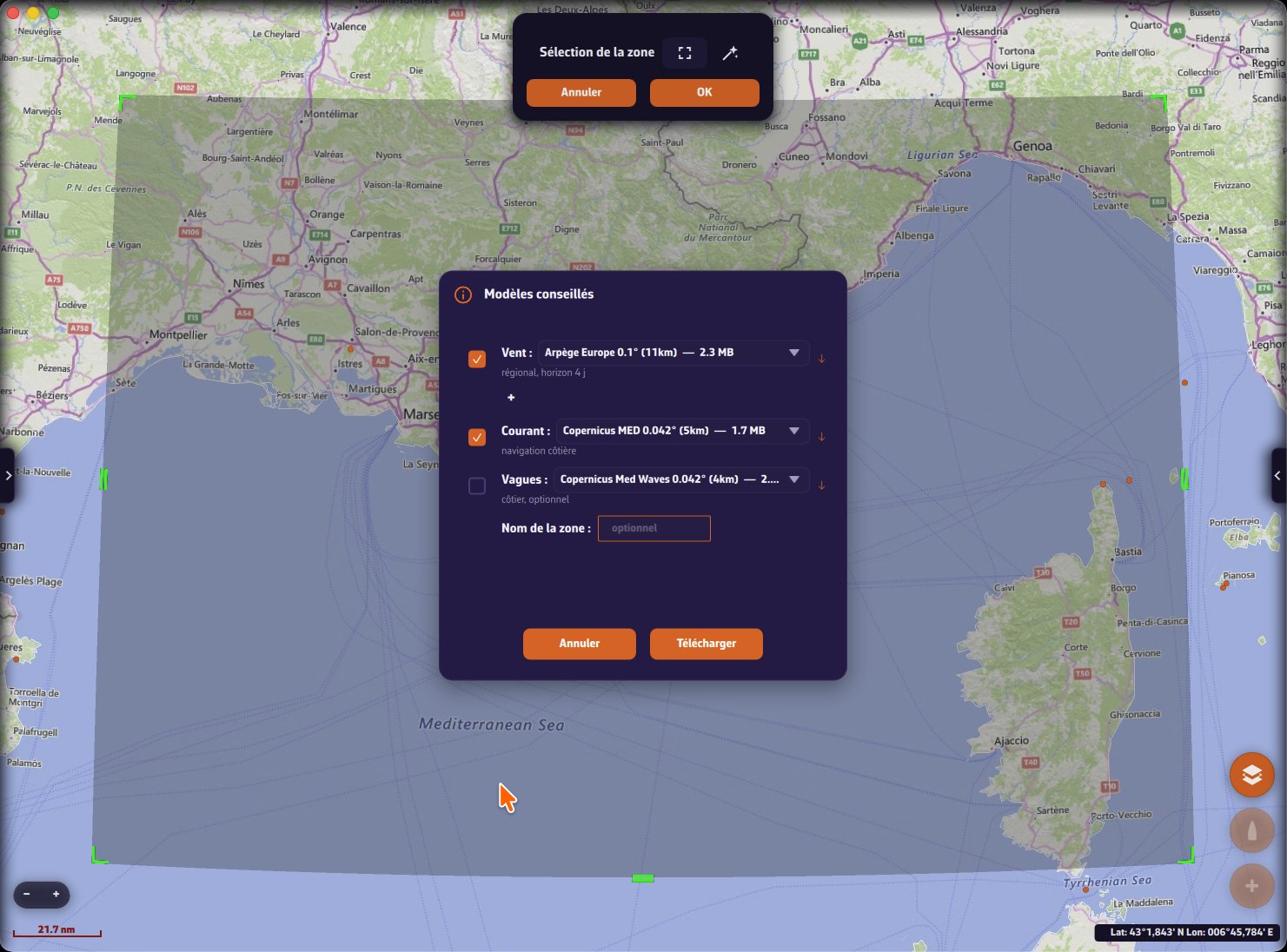Click the green top-right zone corner handle
1287x952 pixels.
pos(1159,102)
